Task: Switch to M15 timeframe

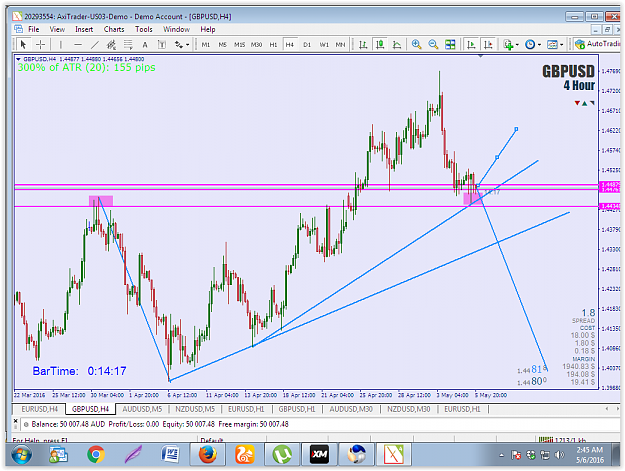Action: (x=239, y=45)
